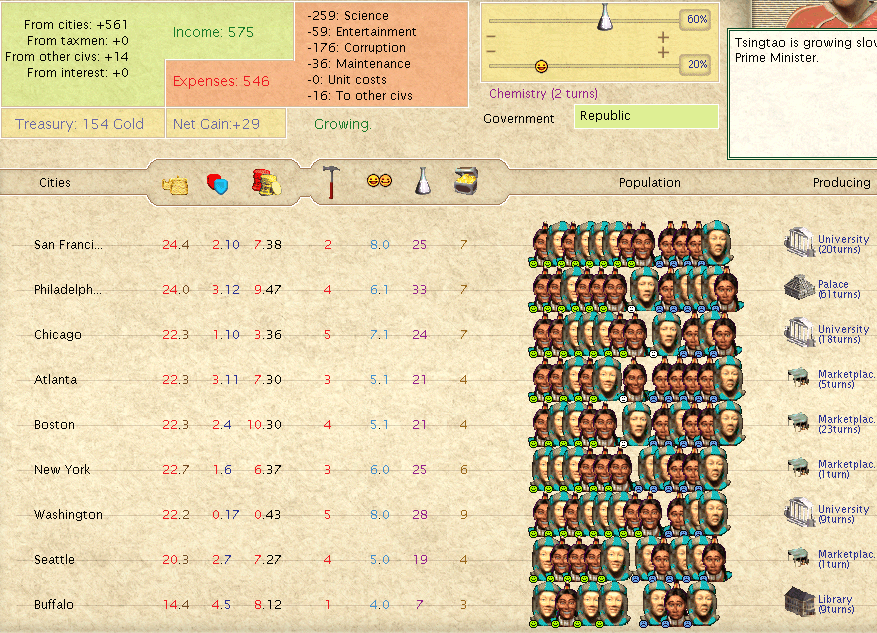Change Atlanta's Marketplace (5turns) production

click(x=846, y=379)
